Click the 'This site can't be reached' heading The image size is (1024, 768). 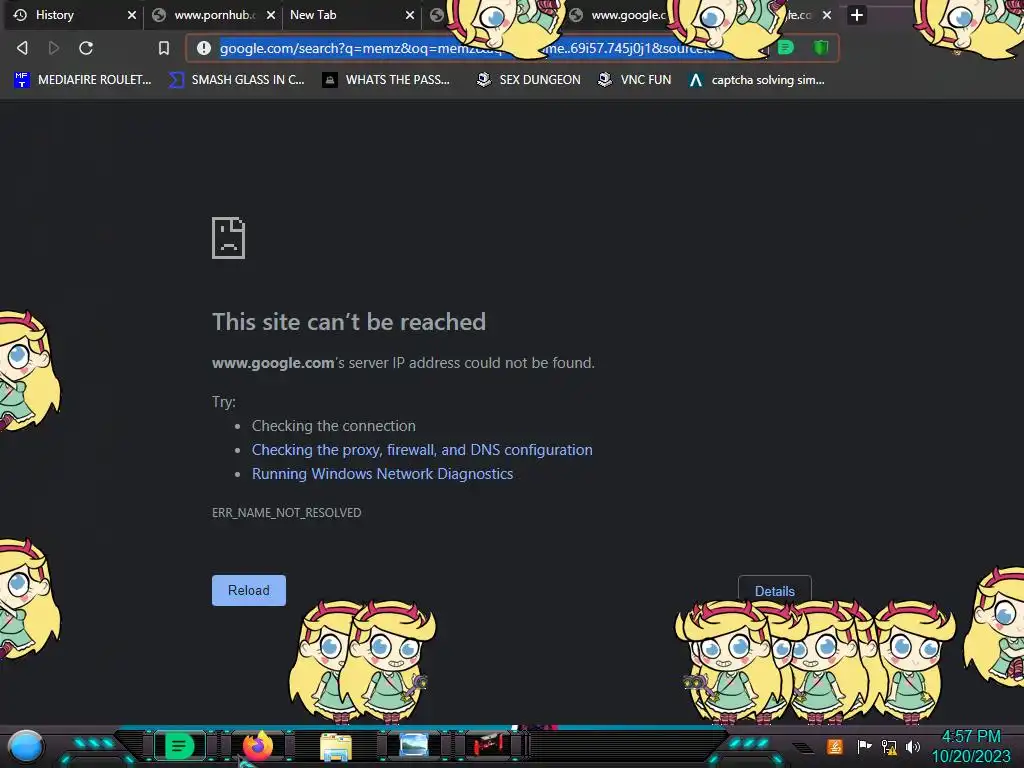[x=349, y=321]
